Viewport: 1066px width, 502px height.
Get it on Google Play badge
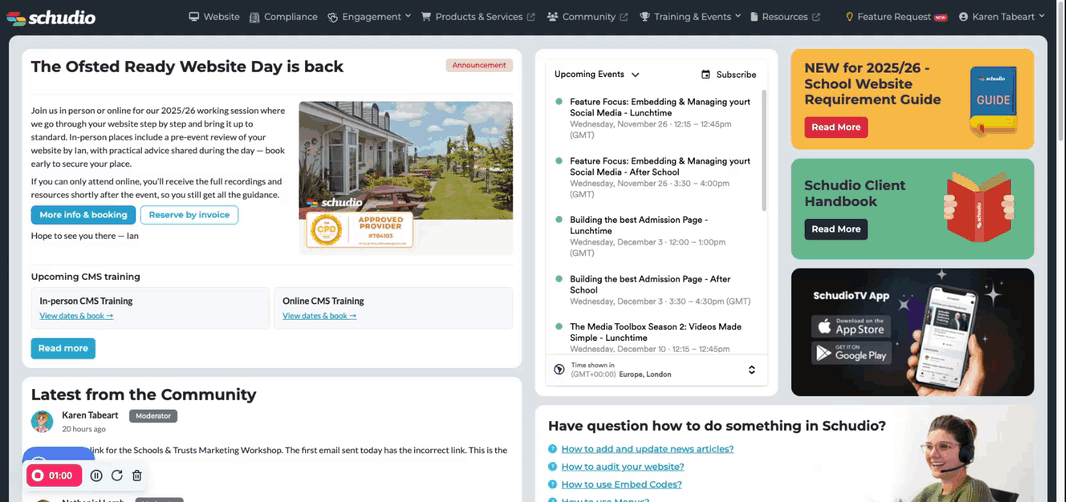[850, 353]
